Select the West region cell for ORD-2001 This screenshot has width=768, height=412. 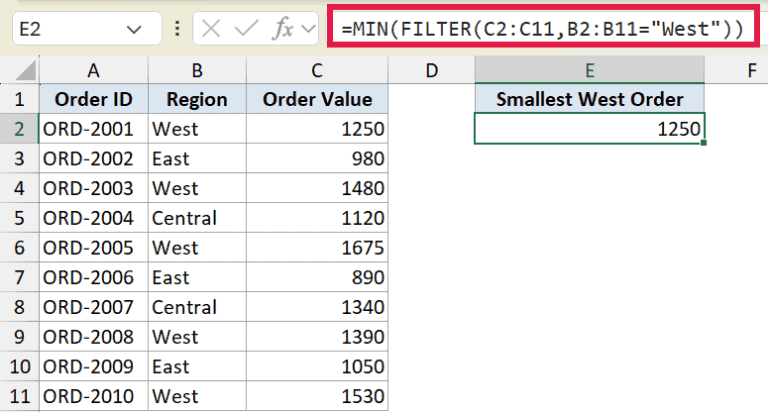[197, 129]
